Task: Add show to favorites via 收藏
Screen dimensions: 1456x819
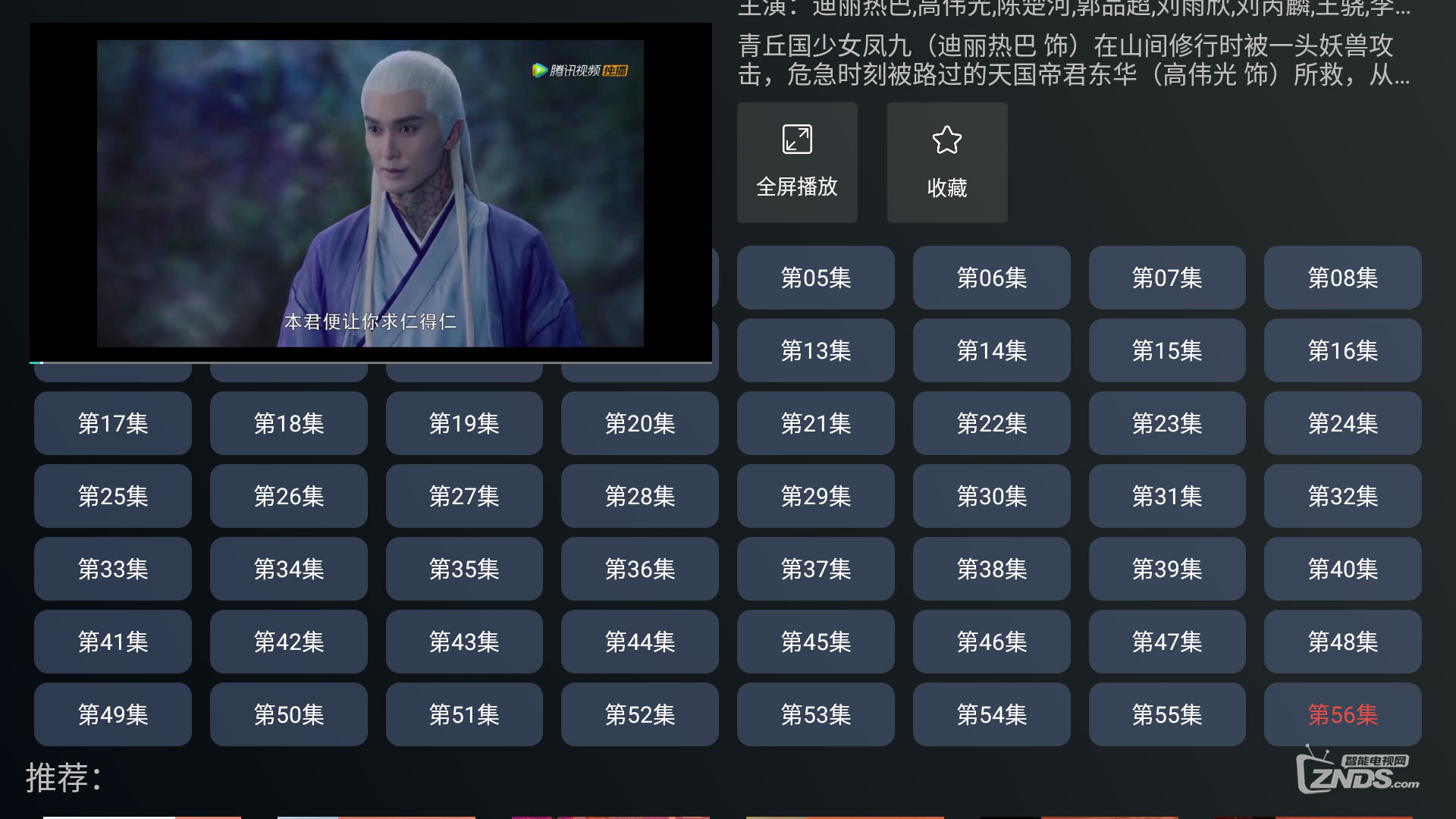Action: tap(947, 162)
